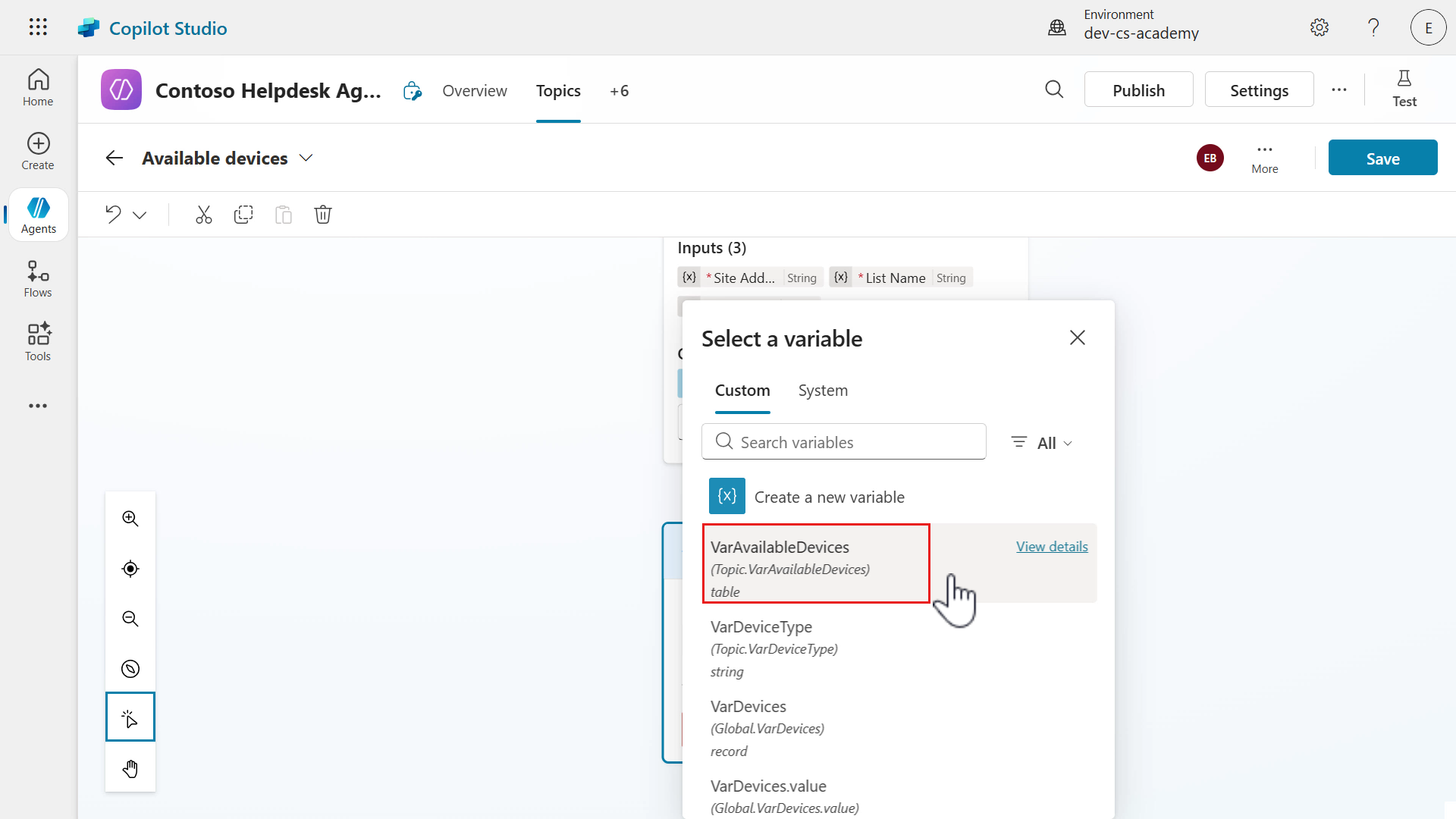
Task: Click the Copy icon in toolbar
Action: coord(243,215)
